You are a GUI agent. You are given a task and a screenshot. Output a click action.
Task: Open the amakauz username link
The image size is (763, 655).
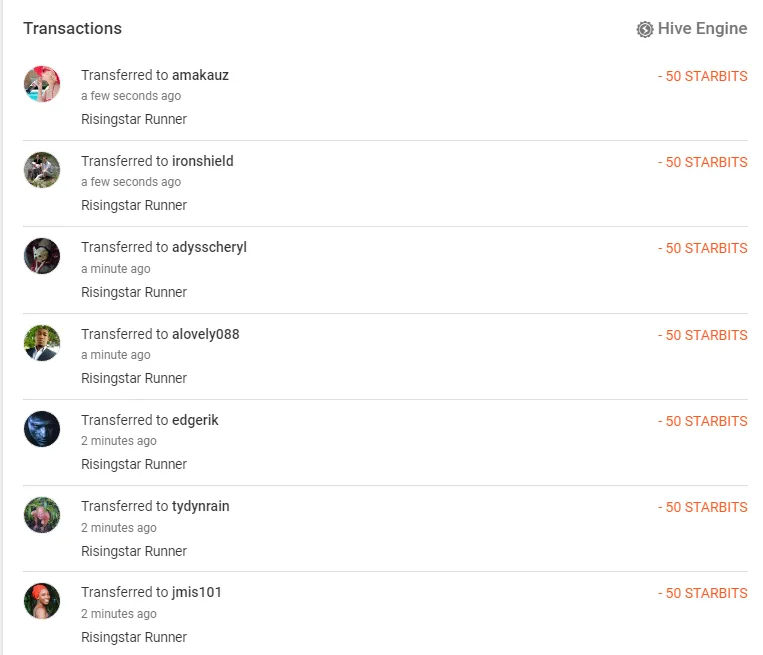point(200,75)
